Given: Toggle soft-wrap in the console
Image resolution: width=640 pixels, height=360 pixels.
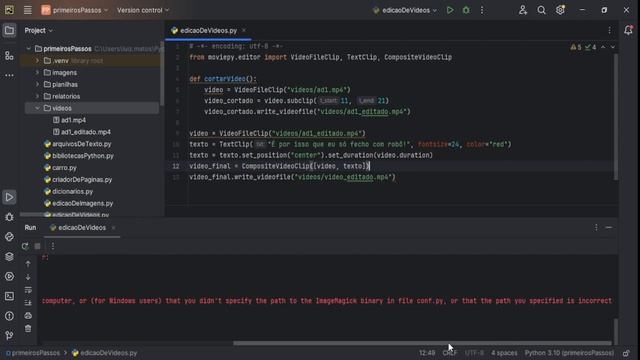Looking at the screenshot, I should 28,290.
